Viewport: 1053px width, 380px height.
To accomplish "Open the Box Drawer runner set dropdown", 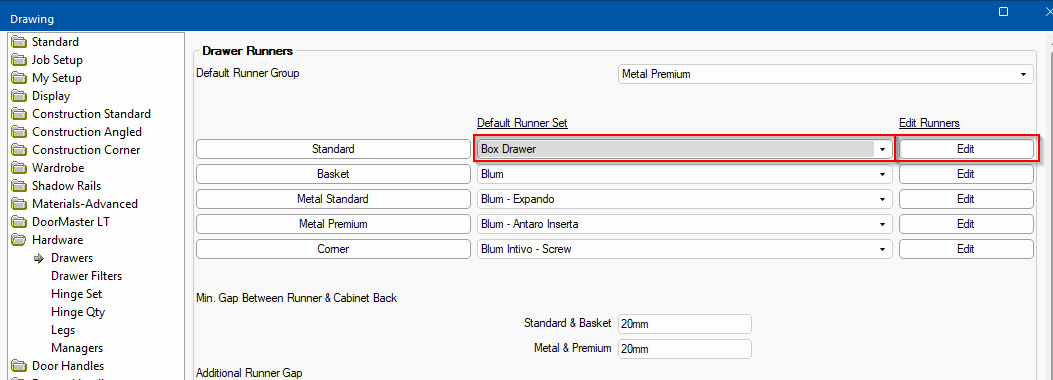I will pos(684,149).
